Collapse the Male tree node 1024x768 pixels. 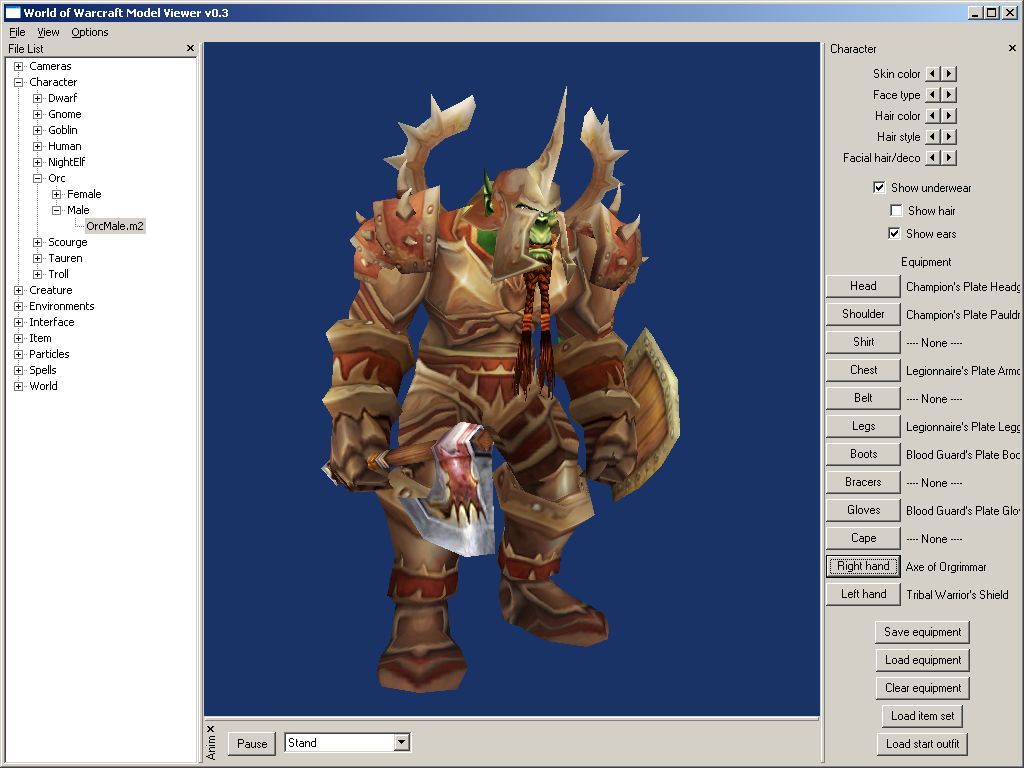57,210
